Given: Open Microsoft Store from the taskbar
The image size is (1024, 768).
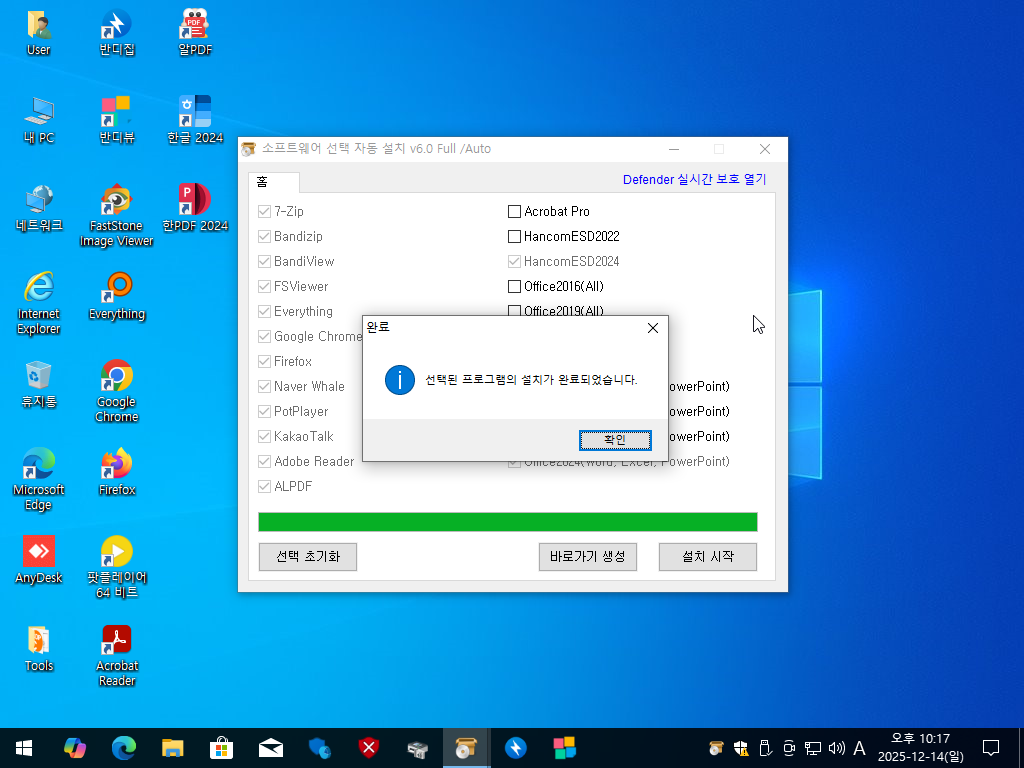Looking at the screenshot, I should tap(221, 748).
